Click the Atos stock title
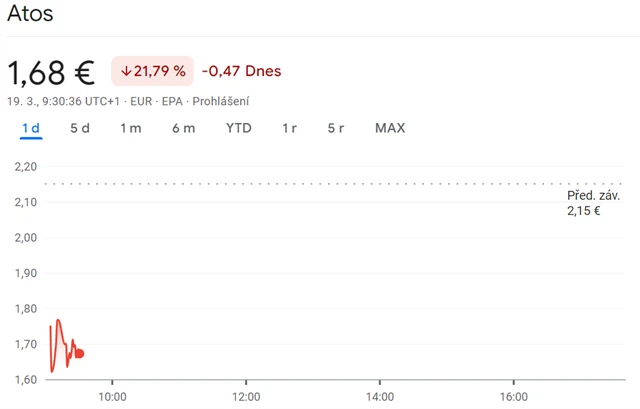 click(30, 16)
